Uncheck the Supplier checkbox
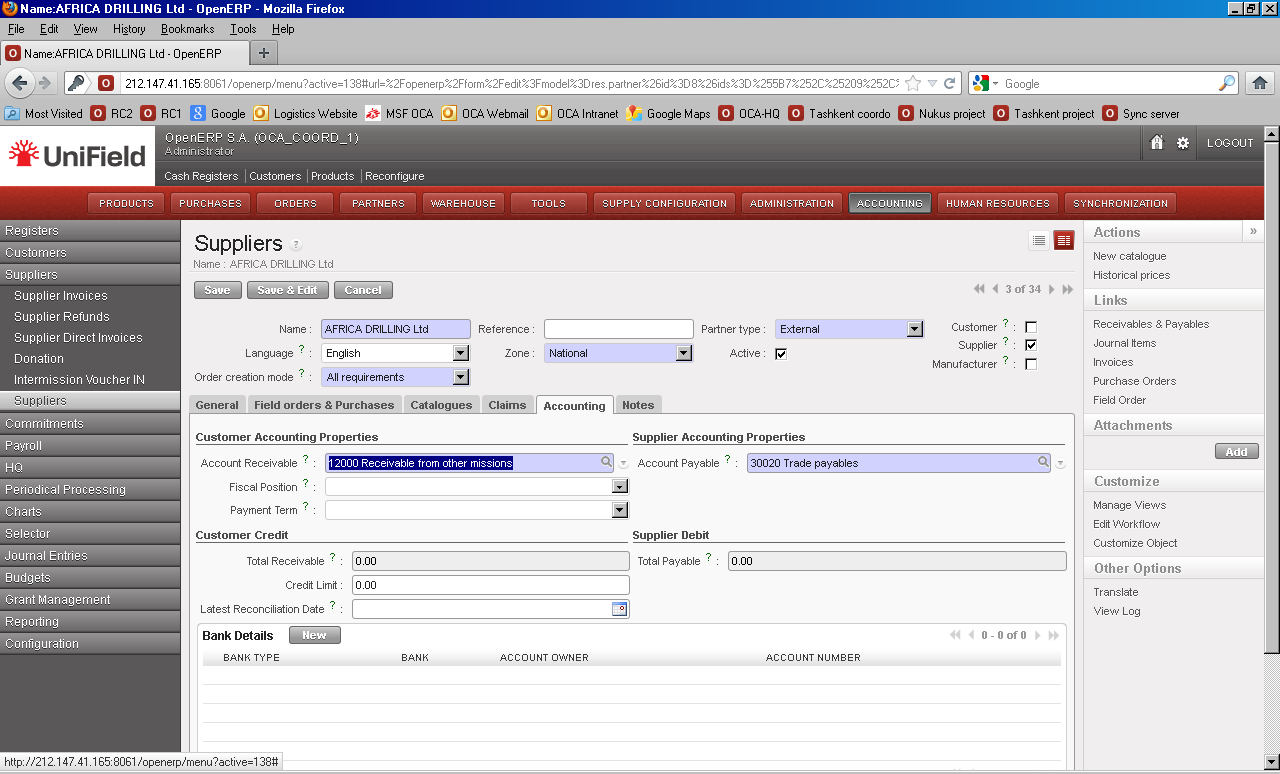Viewport: 1280px width, 774px height. (x=1031, y=345)
